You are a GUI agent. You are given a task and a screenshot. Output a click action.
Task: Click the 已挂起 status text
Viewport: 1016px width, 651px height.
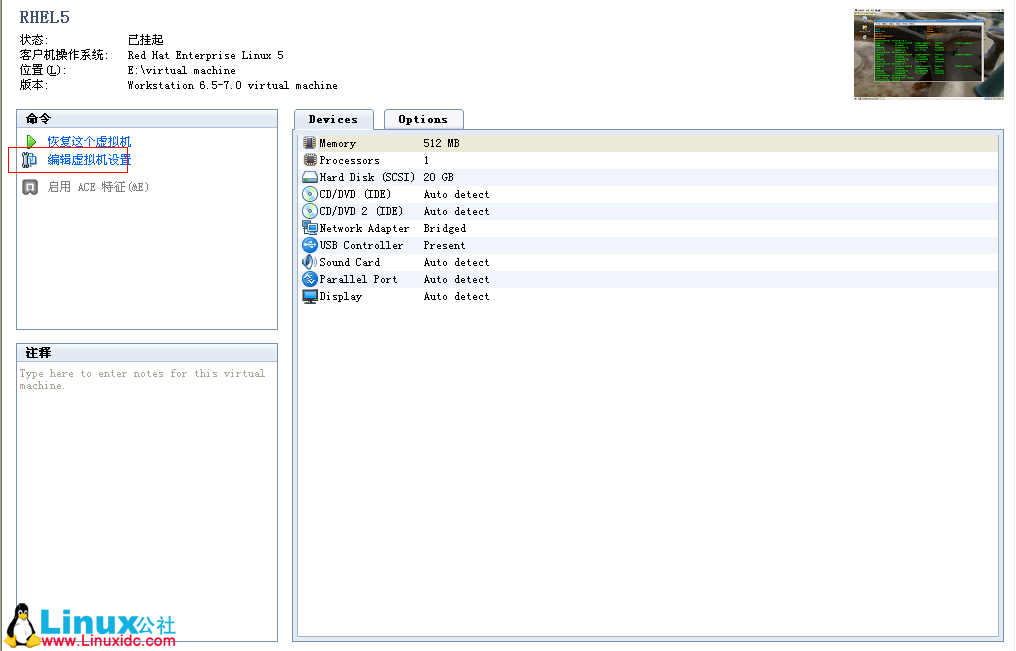coord(146,40)
